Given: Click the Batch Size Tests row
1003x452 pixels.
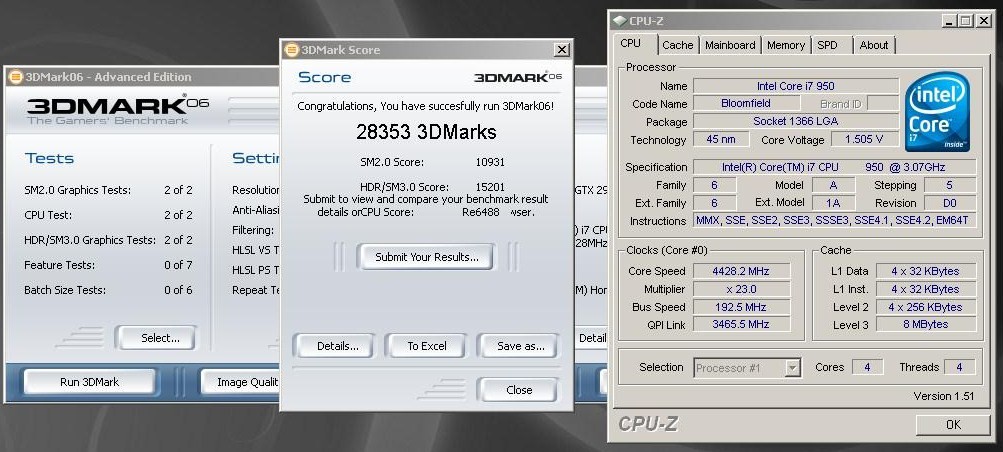Looking at the screenshot, I should pyautogui.click(x=108, y=290).
